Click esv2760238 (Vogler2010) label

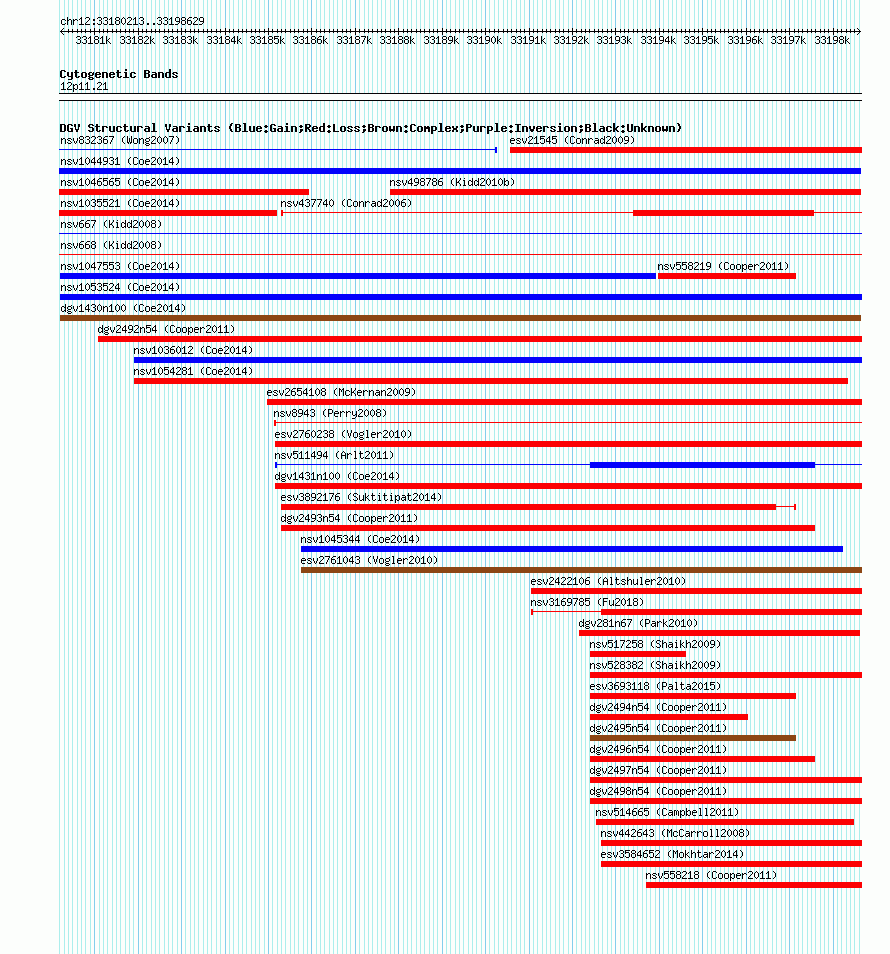[x=343, y=434]
